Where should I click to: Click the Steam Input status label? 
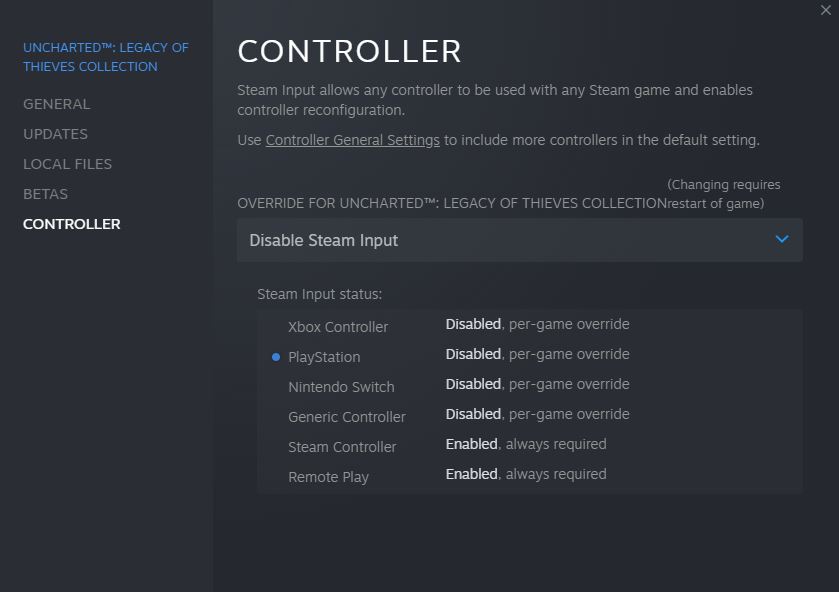pyautogui.click(x=320, y=294)
